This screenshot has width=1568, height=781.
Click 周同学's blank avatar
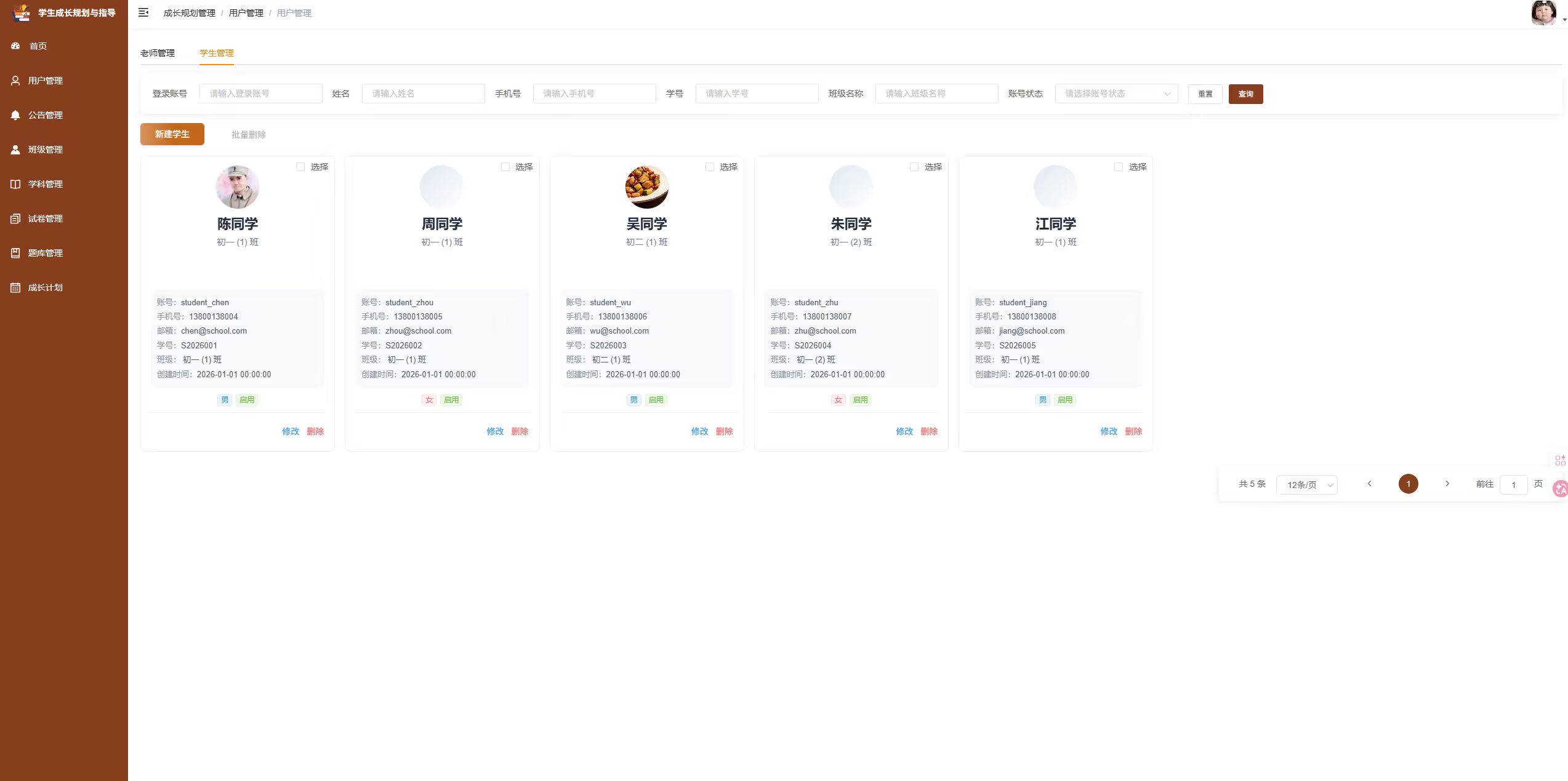pos(442,187)
